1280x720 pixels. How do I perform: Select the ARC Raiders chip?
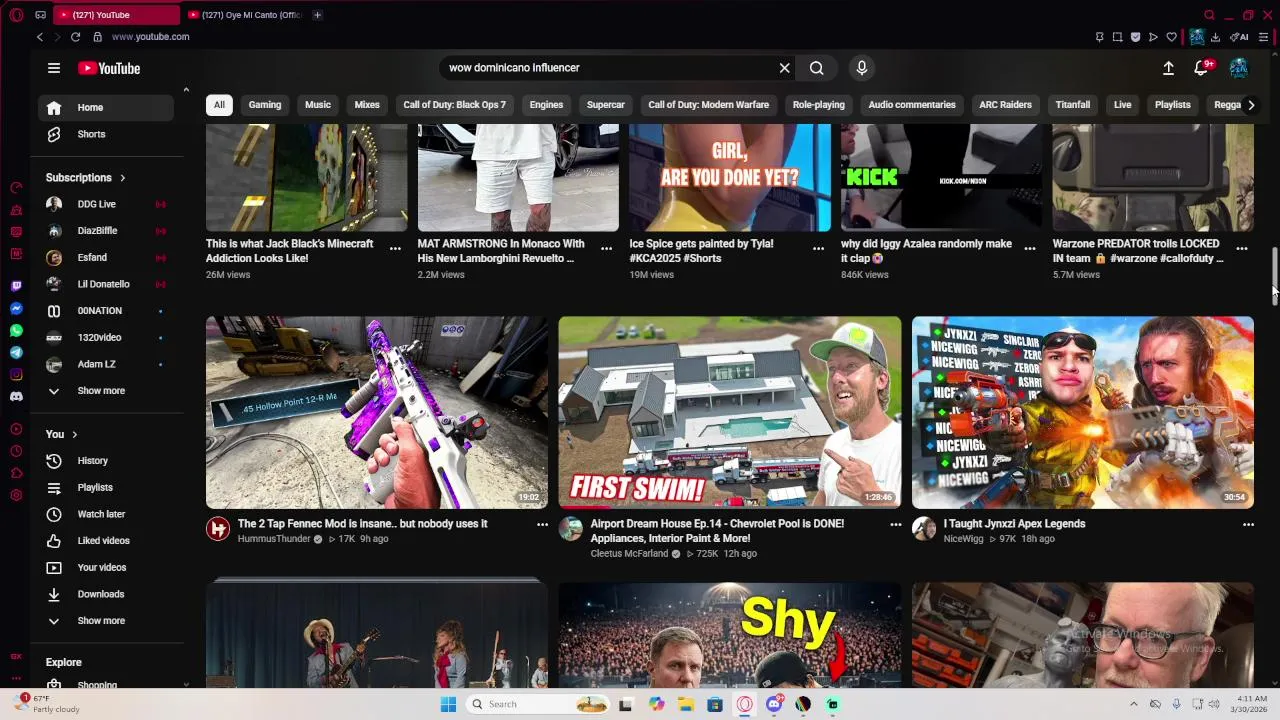coord(1005,105)
